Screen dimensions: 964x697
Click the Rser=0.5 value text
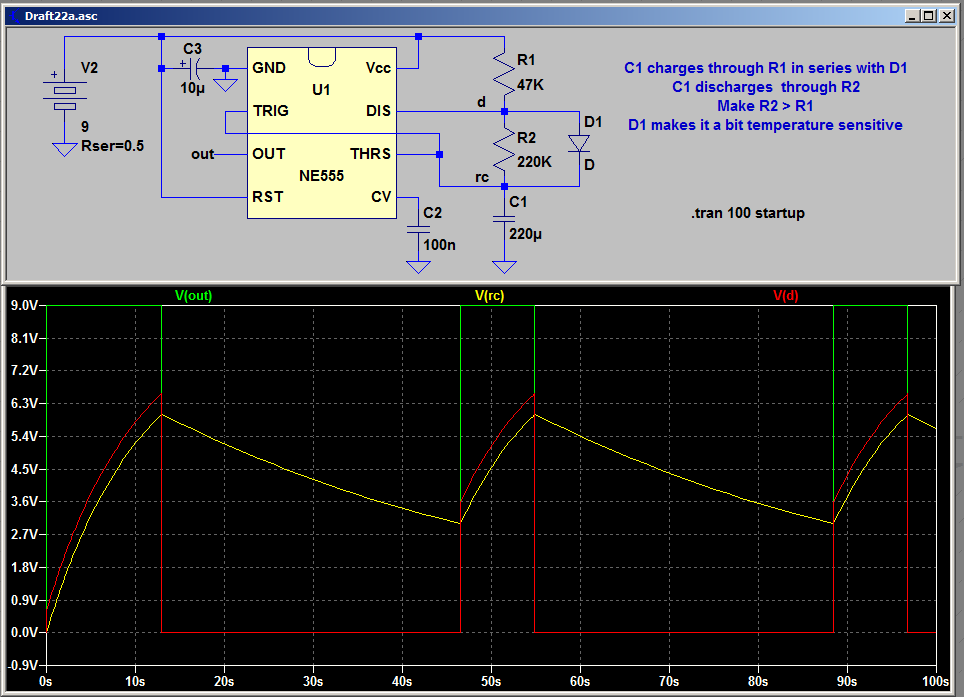click(x=113, y=146)
